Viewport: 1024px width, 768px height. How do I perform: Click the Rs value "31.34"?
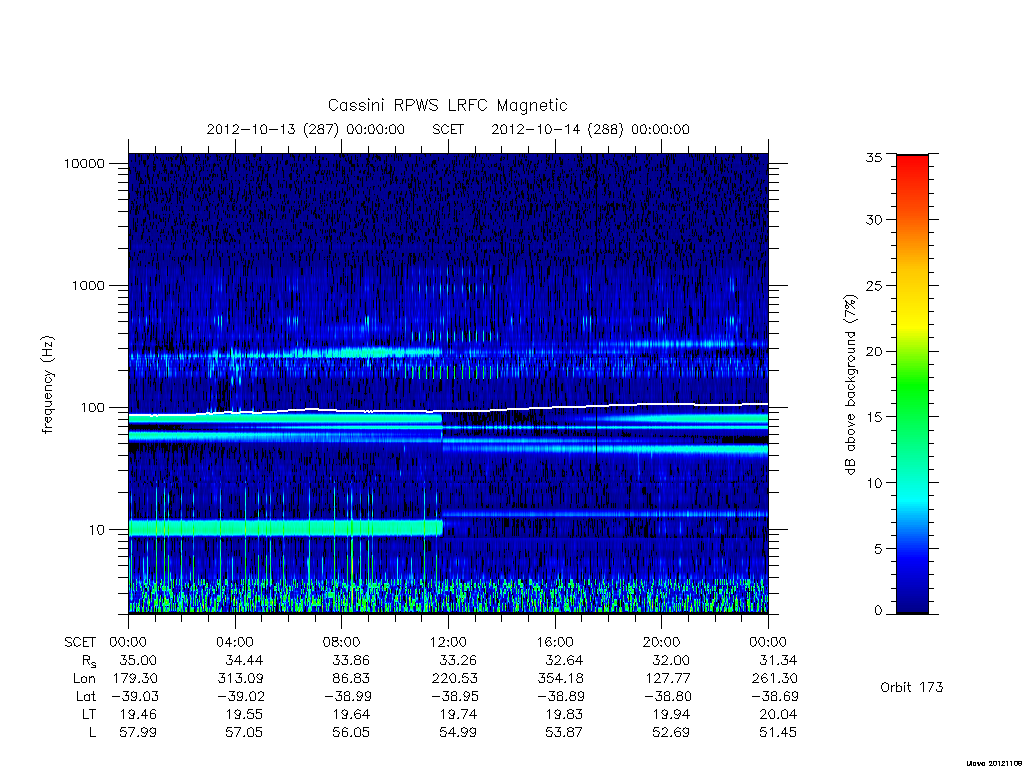(x=778, y=660)
